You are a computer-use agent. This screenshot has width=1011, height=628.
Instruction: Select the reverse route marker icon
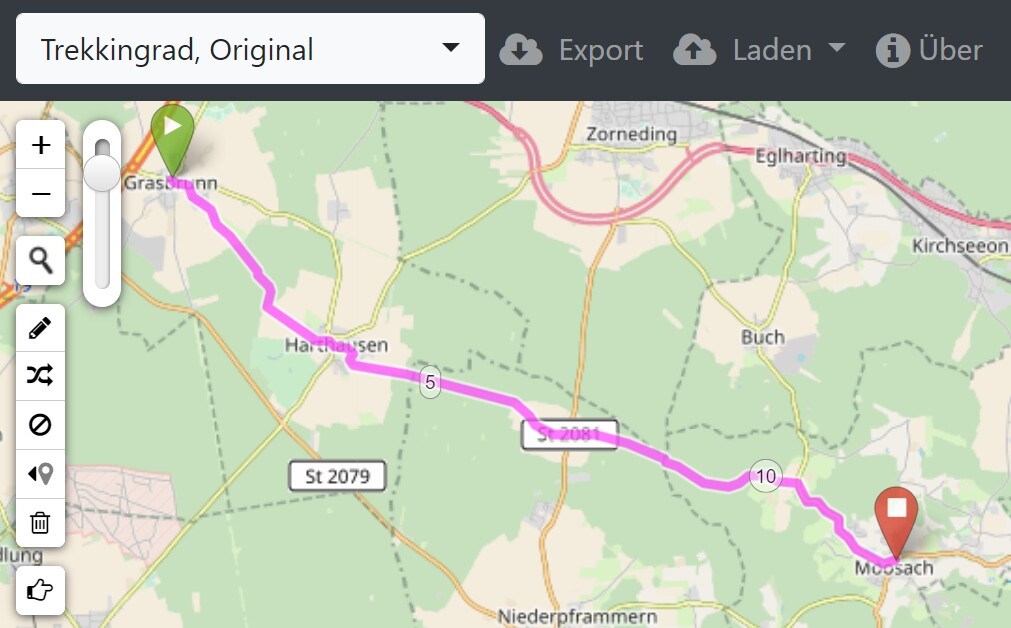coord(41,474)
